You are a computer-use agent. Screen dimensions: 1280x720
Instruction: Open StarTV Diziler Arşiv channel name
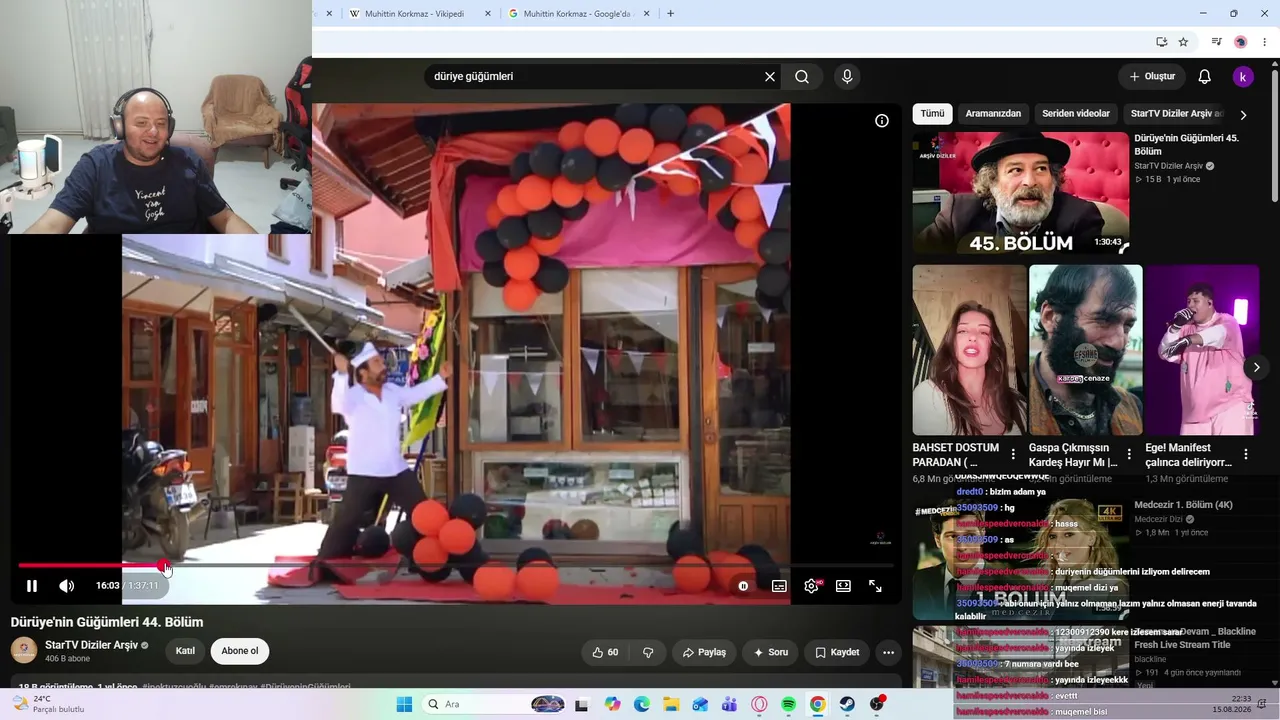point(91,645)
